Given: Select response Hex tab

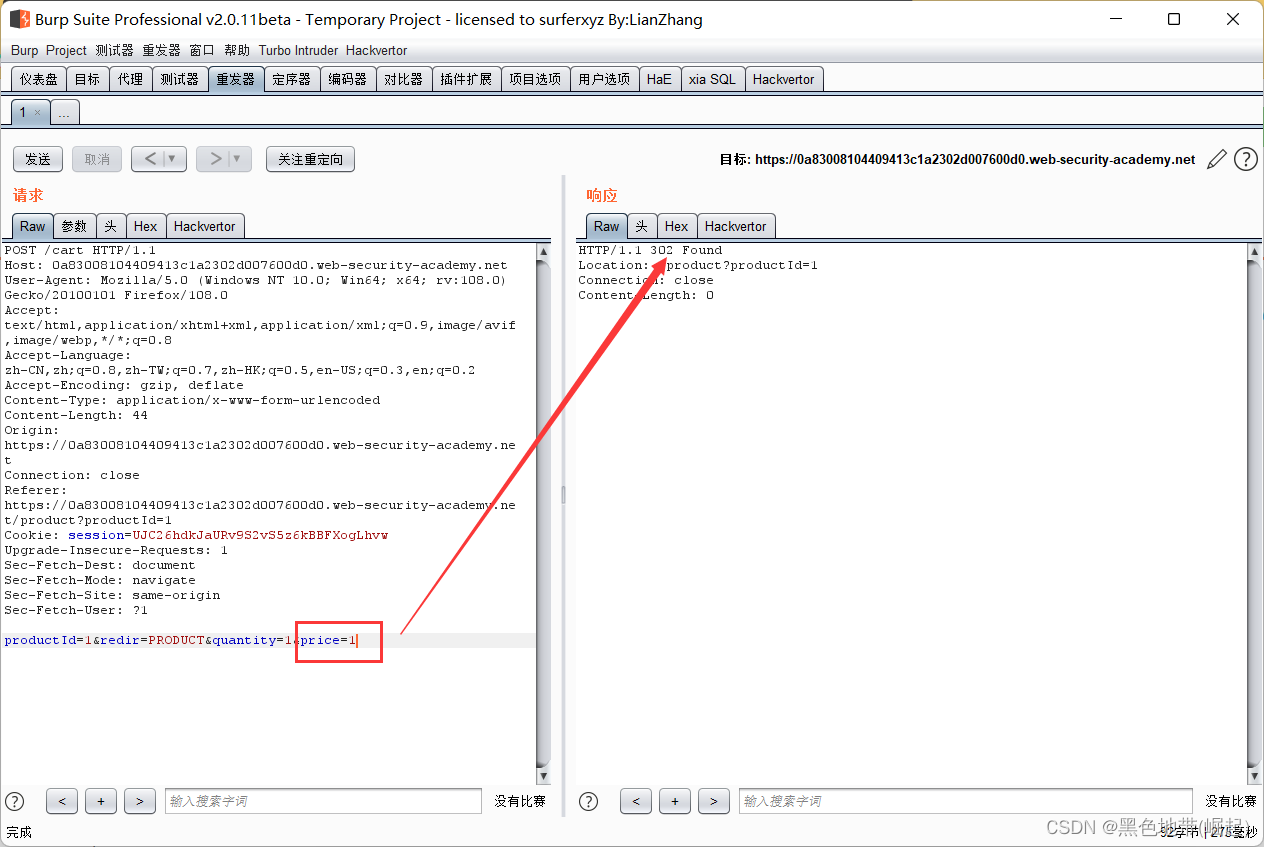Looking at the screenshot, I should click(677, 226).
